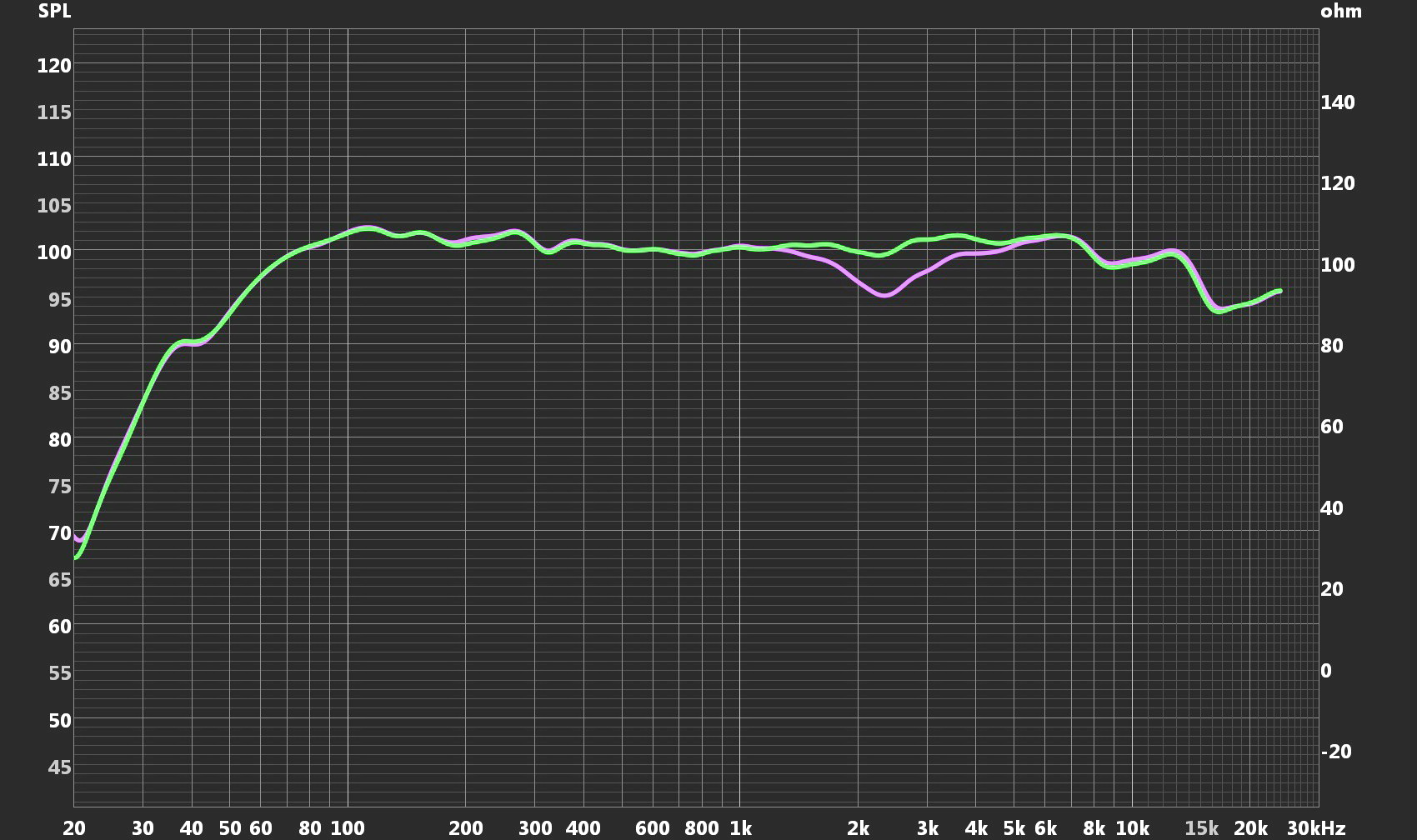Image resolution: width=1417 pixels, height=840 pixels.
Task: Select the 200 frequency axis label
Action: (466, 828)
